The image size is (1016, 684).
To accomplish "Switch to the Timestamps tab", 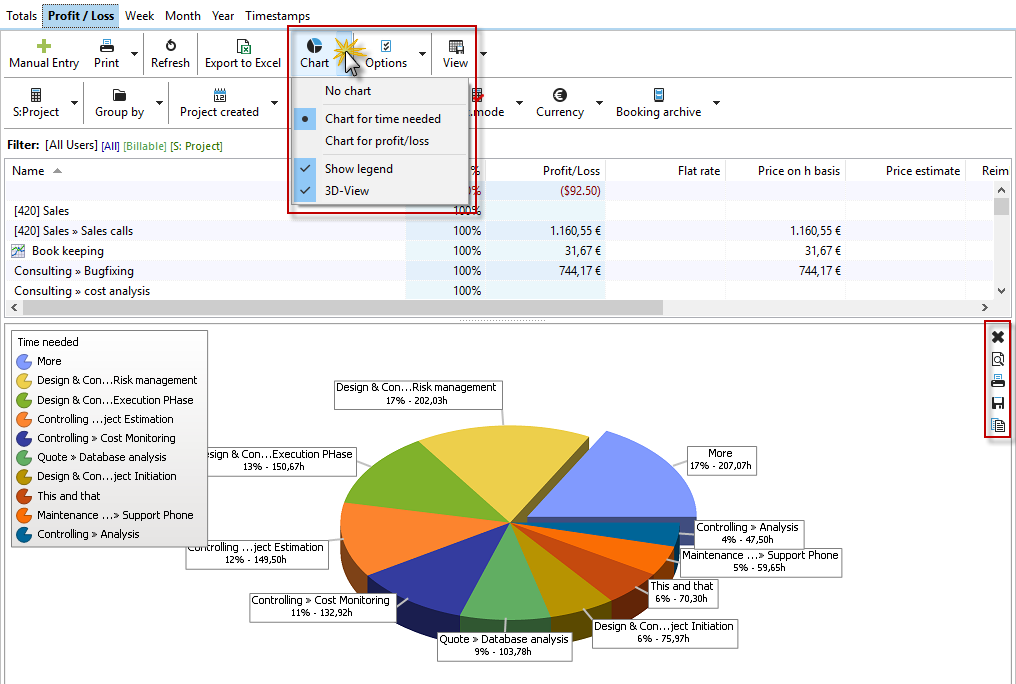I will click(277, 16).
